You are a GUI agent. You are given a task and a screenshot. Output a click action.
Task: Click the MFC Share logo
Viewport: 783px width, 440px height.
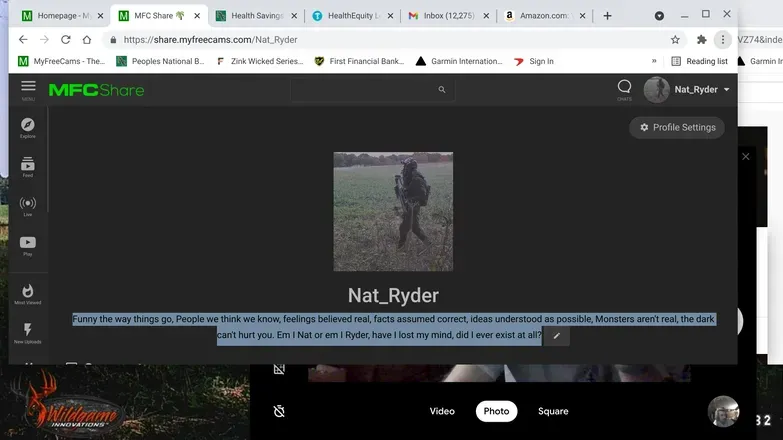coord(96,90)
